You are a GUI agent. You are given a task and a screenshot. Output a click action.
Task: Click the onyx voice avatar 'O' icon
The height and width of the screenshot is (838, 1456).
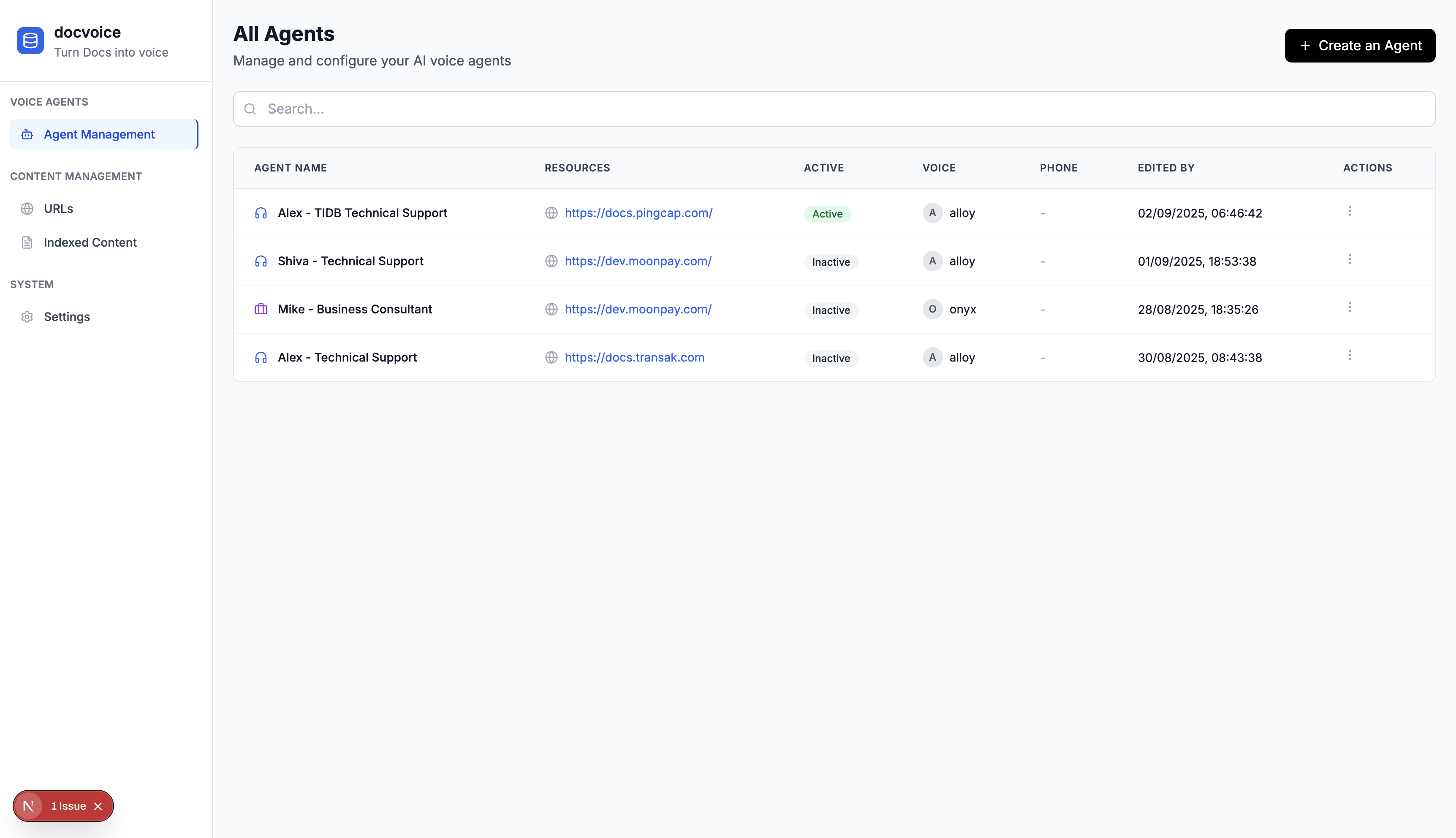932,309
